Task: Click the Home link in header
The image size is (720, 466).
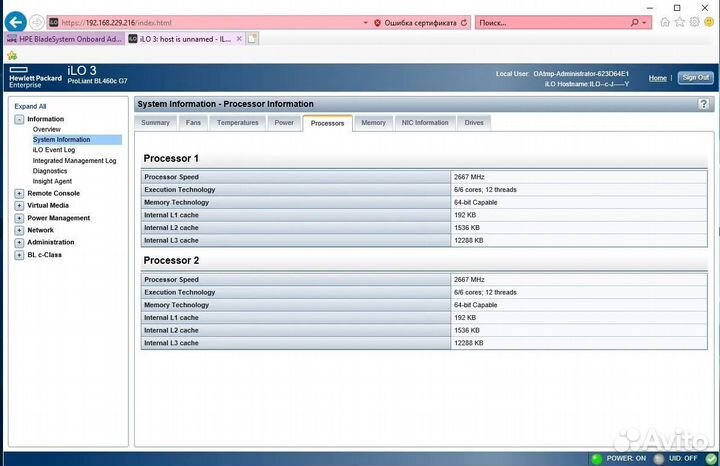Action: coord(657,78)
